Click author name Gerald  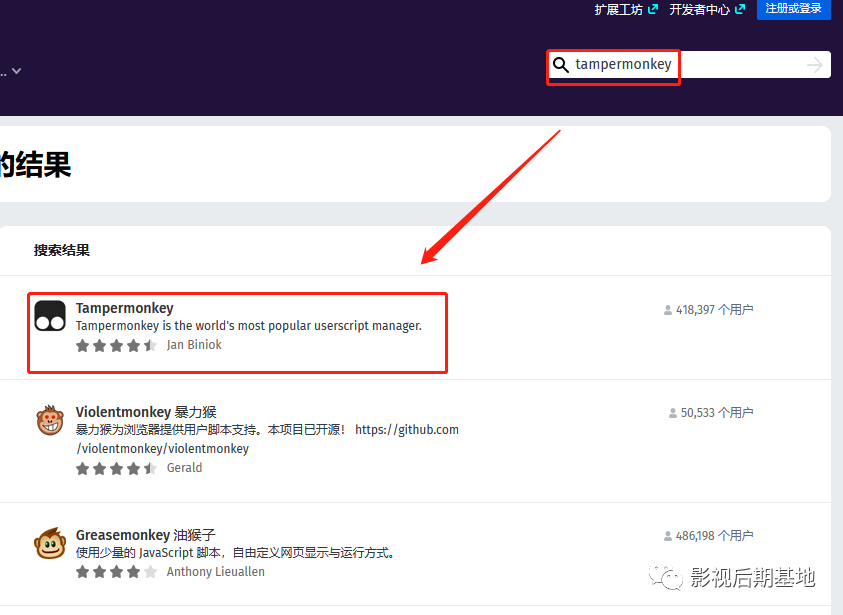(x=184, y=468)
